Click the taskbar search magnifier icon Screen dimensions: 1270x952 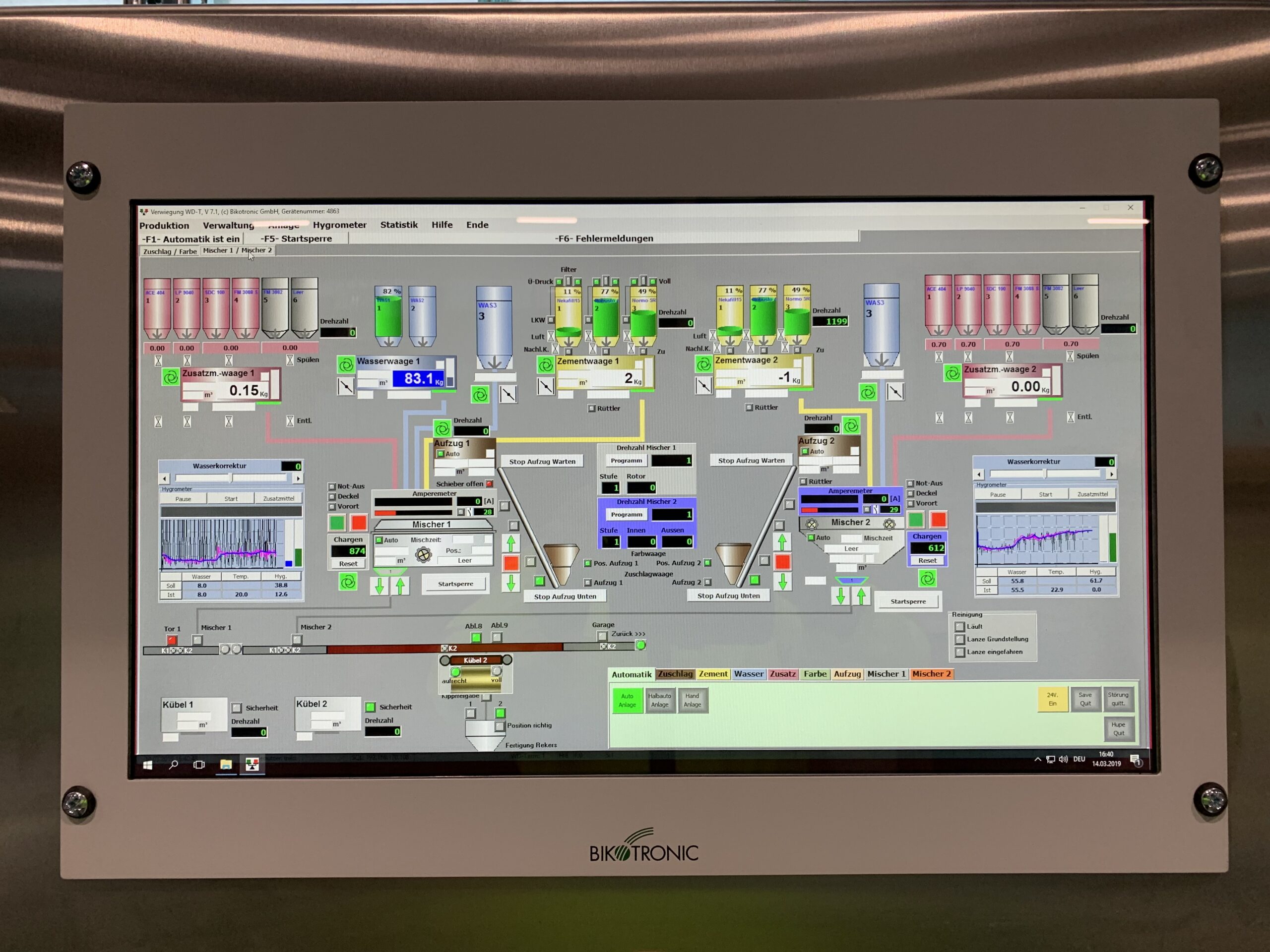174,765
